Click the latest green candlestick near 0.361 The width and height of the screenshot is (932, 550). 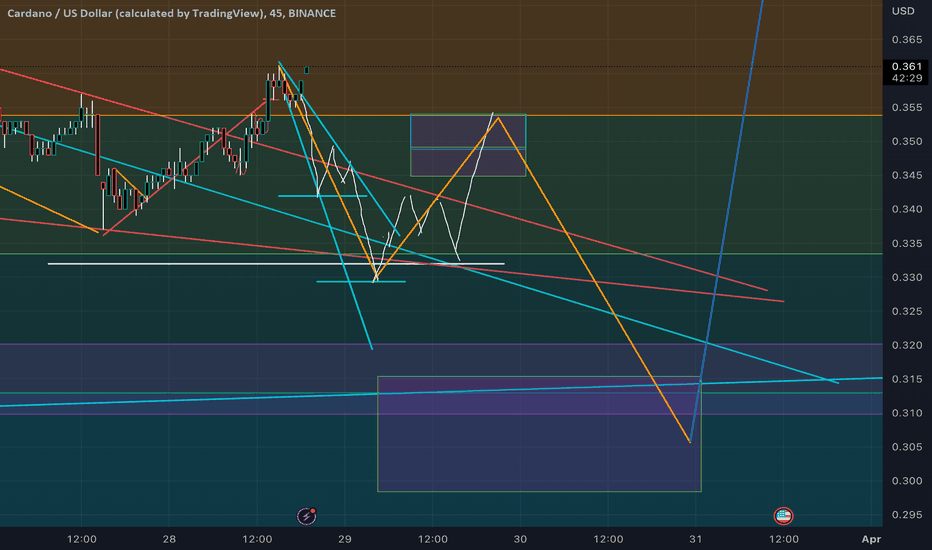(307, 70)
